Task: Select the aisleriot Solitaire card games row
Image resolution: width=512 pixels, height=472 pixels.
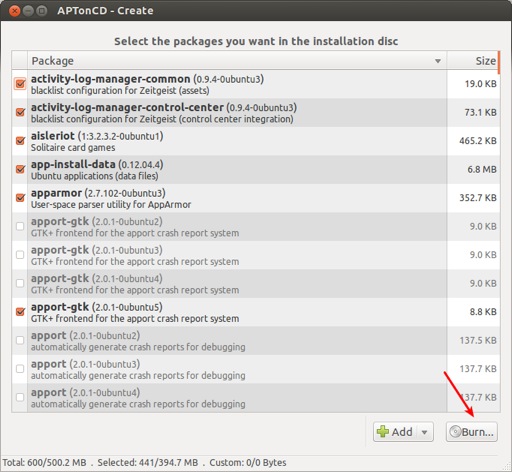Action: pos(256,141)
